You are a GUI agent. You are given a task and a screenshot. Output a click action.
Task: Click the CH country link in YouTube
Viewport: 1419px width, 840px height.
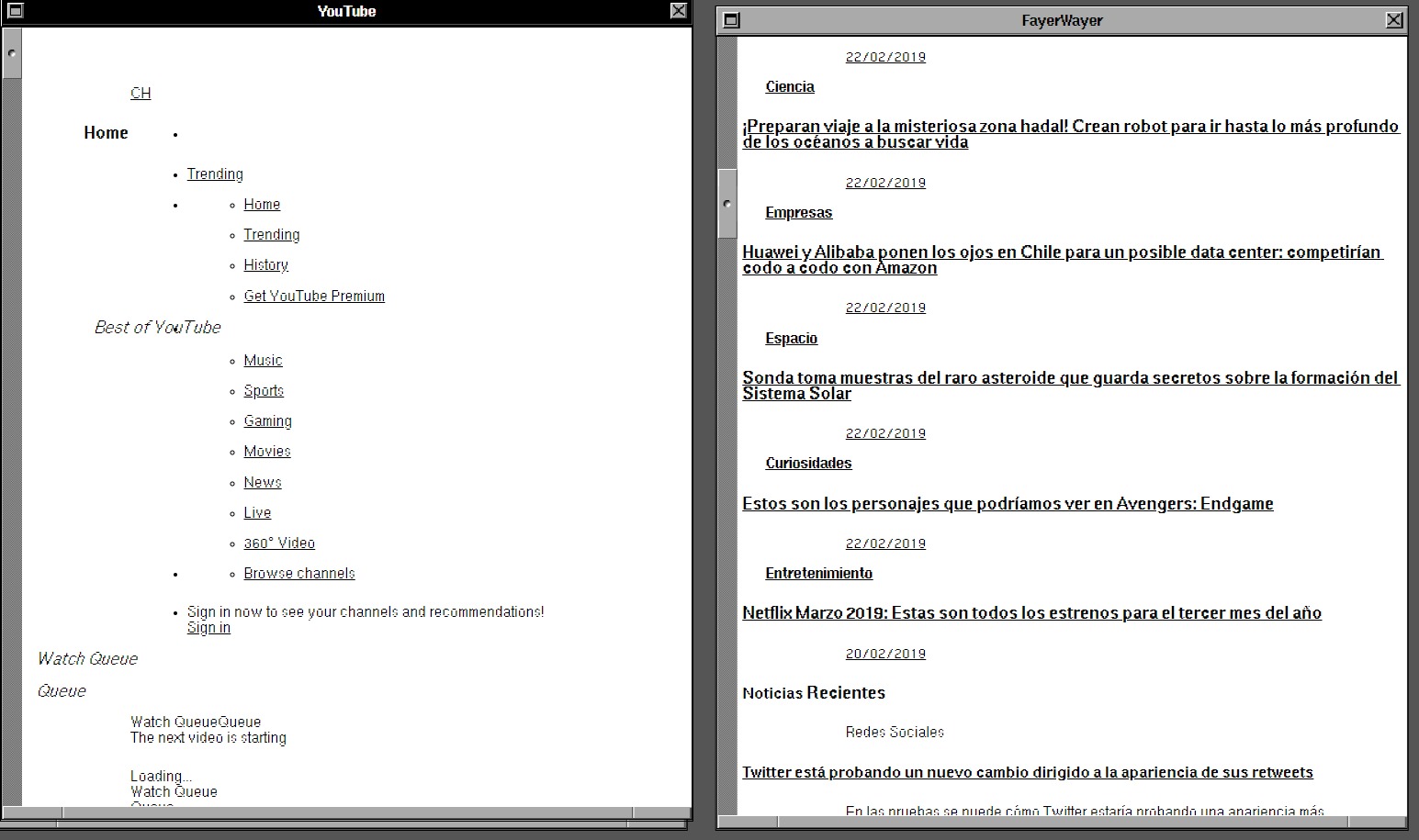[x=141, y=93]
